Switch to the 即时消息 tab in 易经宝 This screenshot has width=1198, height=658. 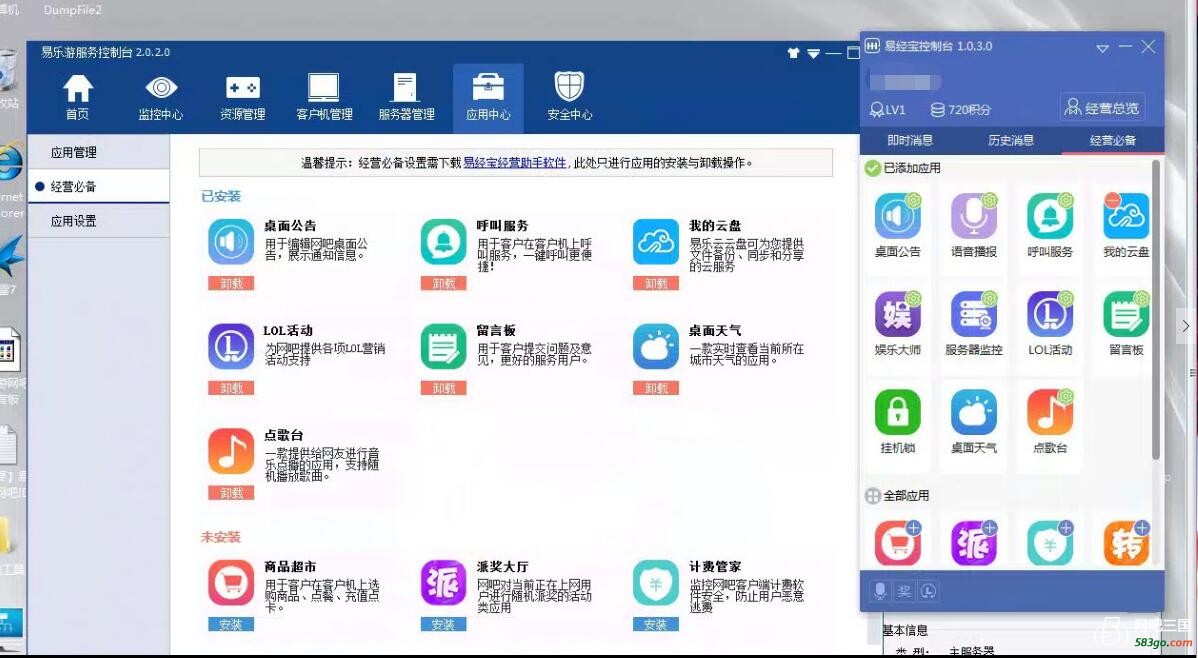[910, 141]
